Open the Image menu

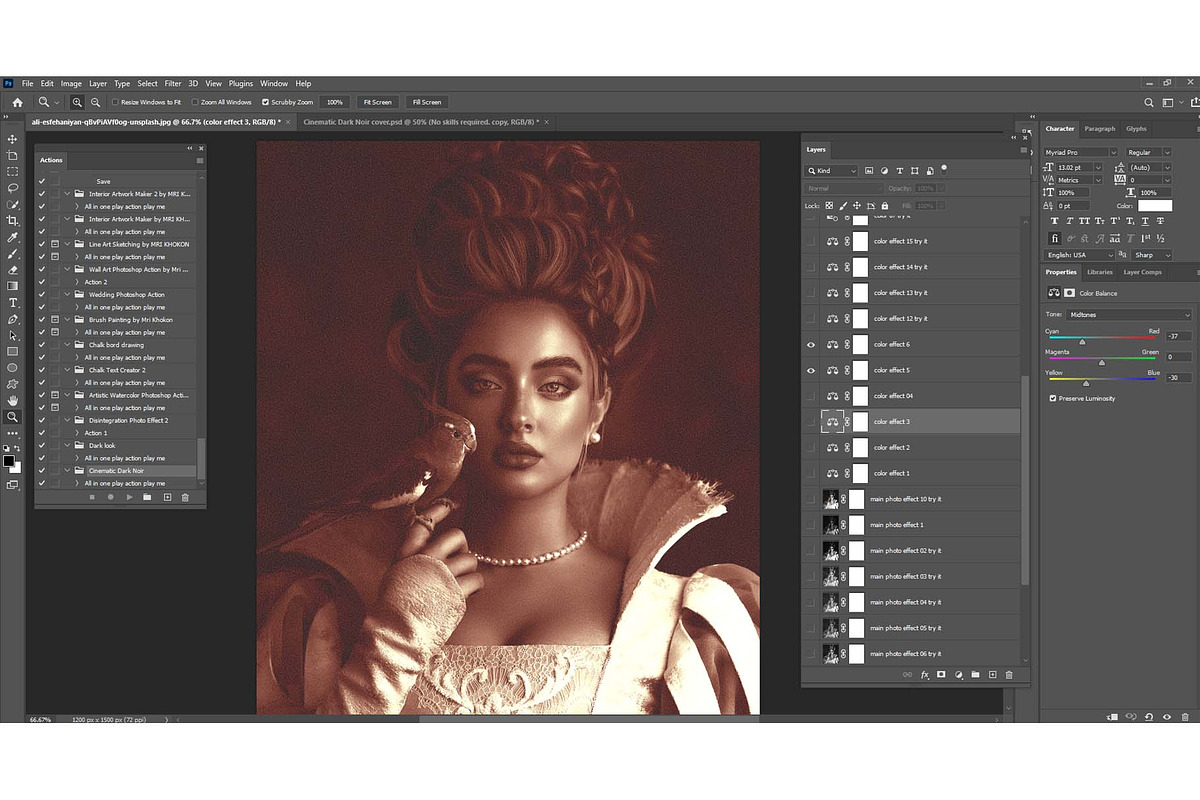[71, 84]
